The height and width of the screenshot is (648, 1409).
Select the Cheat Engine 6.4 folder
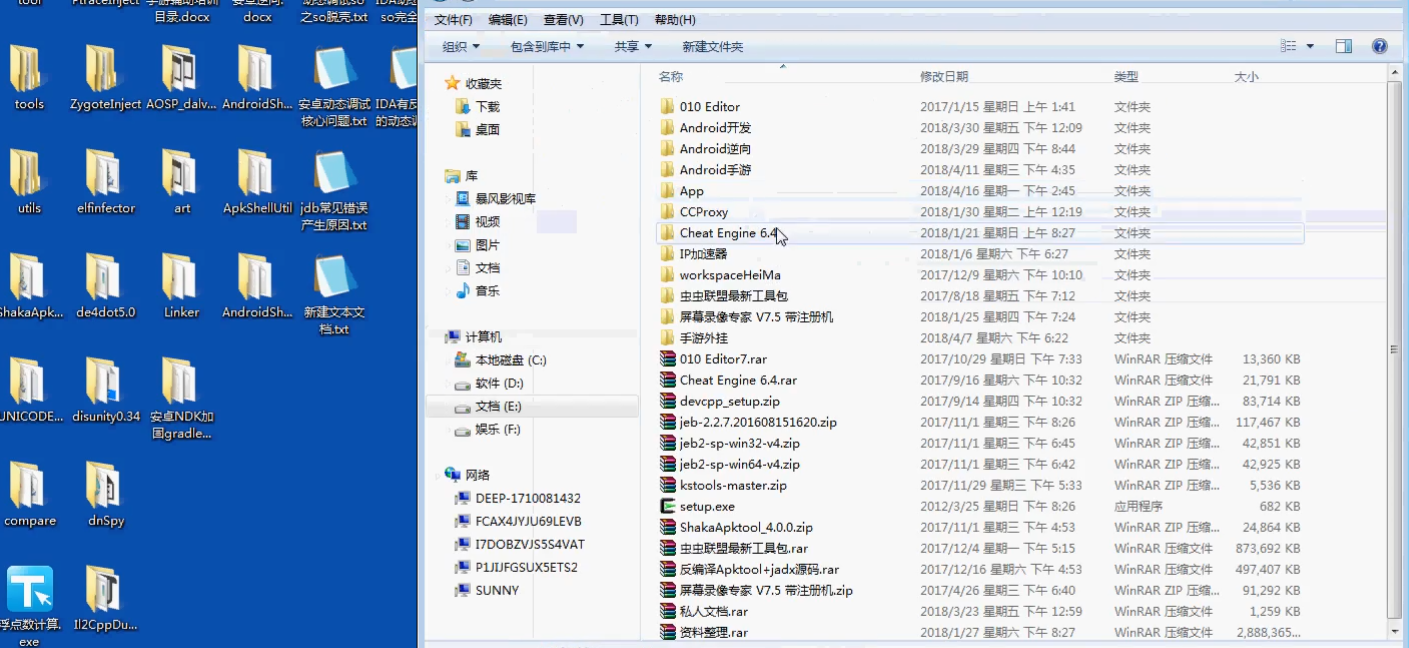(980, 233)
